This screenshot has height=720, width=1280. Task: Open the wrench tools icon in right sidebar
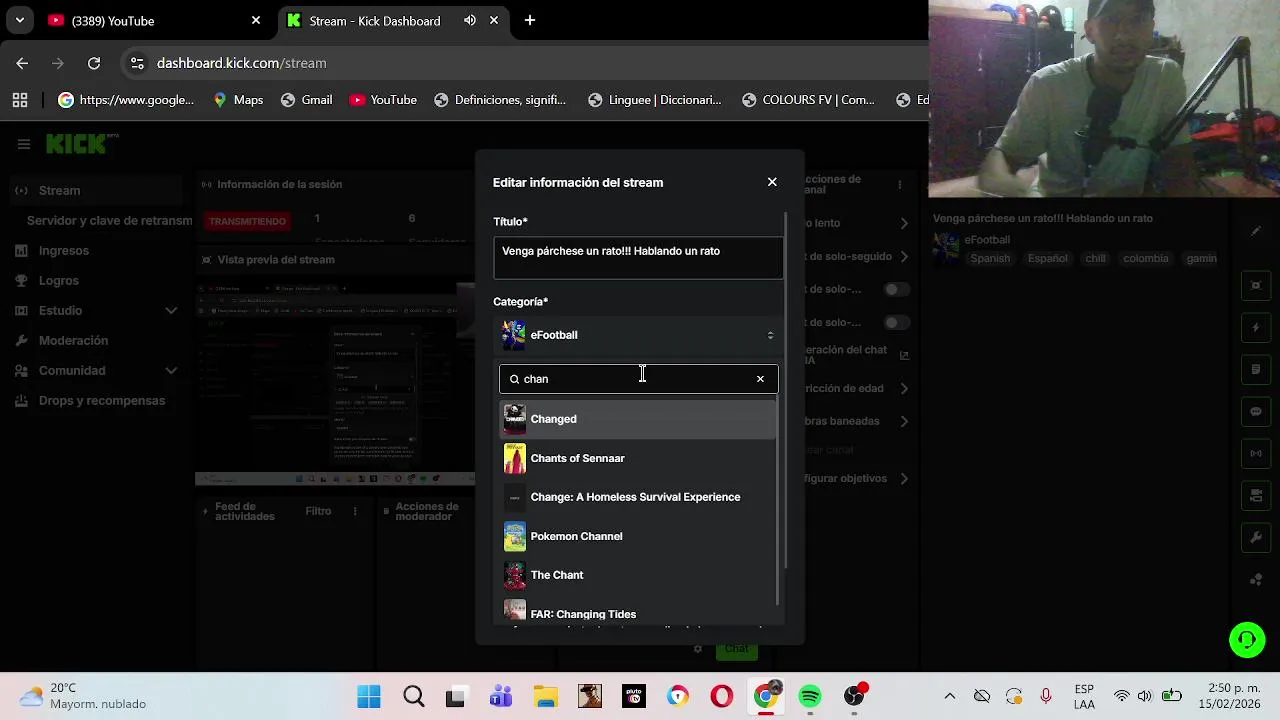tap(1256, 537)
